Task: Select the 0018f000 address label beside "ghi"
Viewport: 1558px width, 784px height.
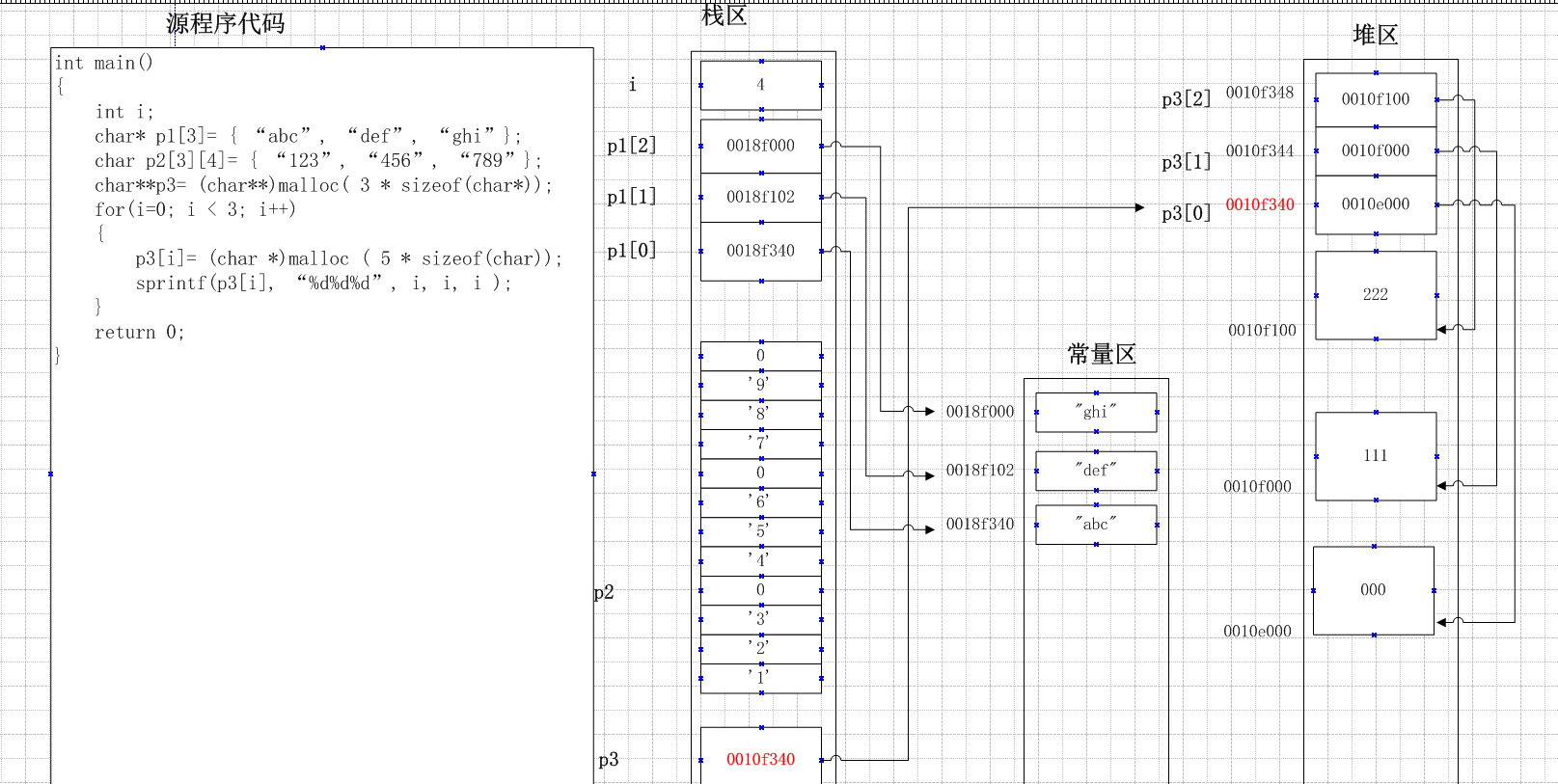Action: 980,412
